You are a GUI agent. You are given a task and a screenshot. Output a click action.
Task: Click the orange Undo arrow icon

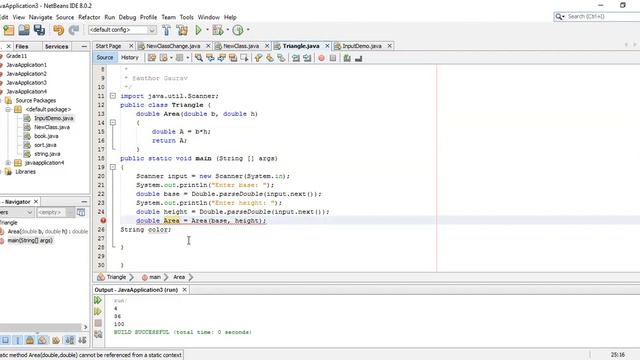pyautogui.click(x=58, y=30)
